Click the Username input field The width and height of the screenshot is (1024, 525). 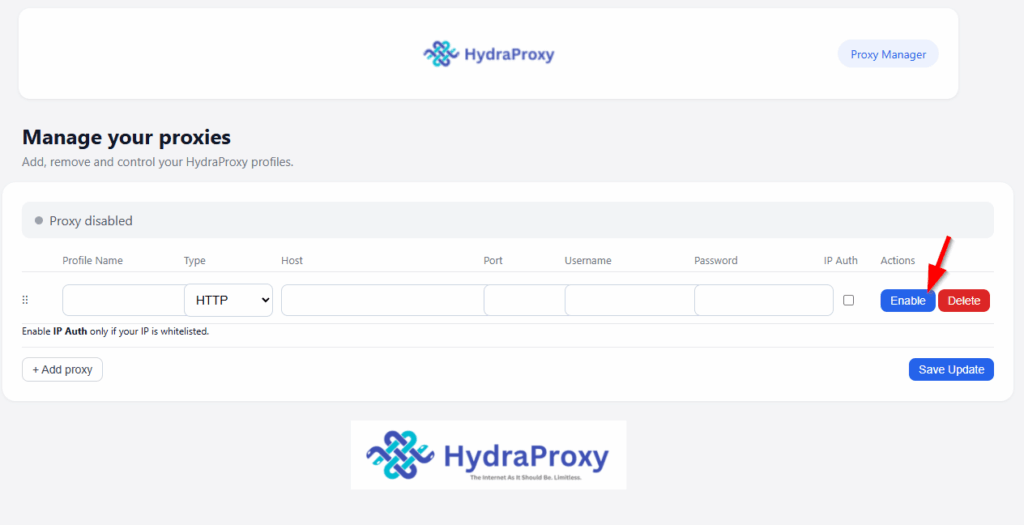(x=628, y=300)
